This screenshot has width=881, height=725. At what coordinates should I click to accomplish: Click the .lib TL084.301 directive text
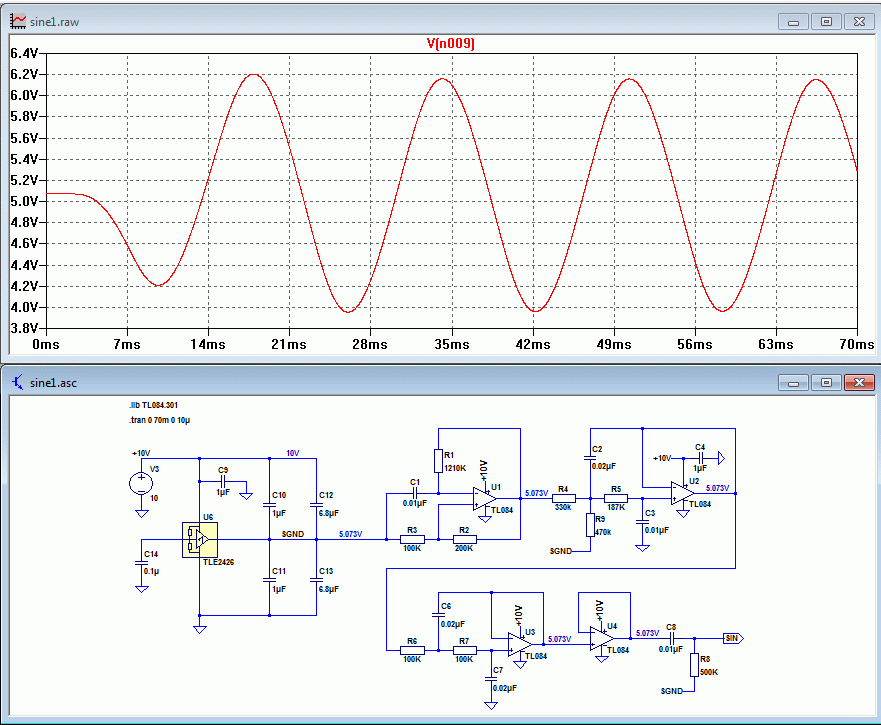click(153, 405)
